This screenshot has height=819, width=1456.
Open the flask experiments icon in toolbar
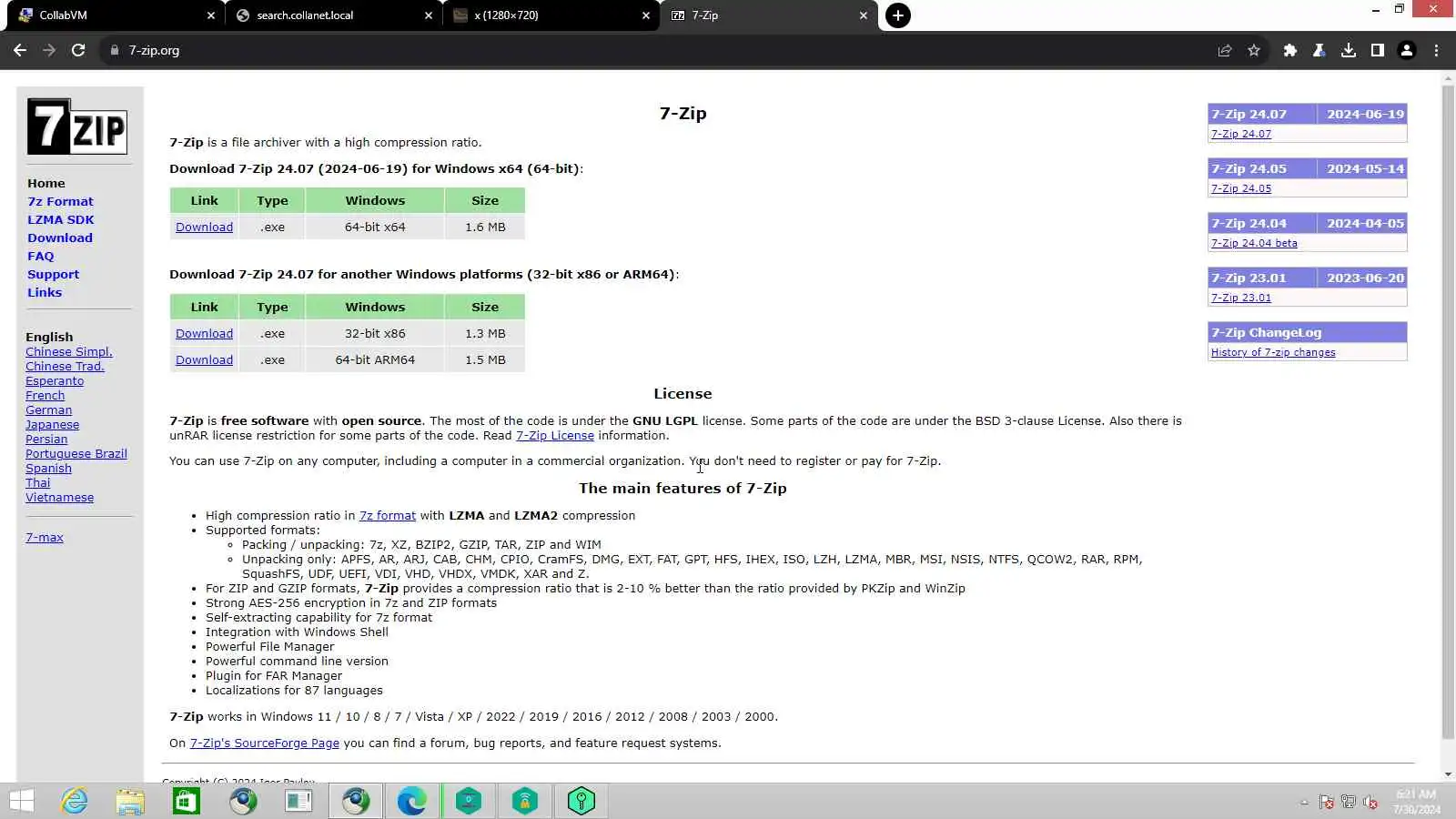click(x=1319, y=50)
